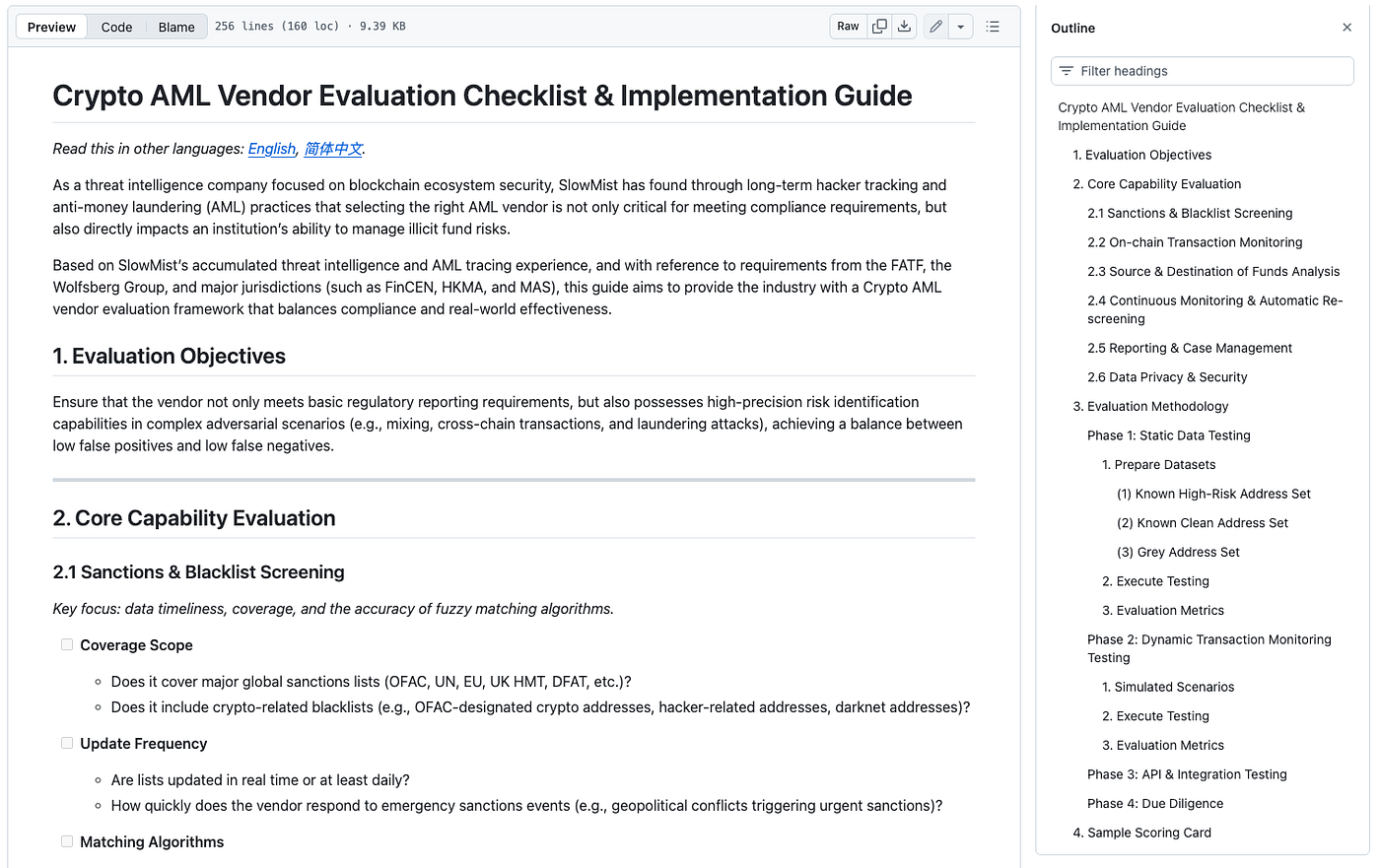Open the English language link
This screenshot has height=868, width=1380.
pos(272,149)
